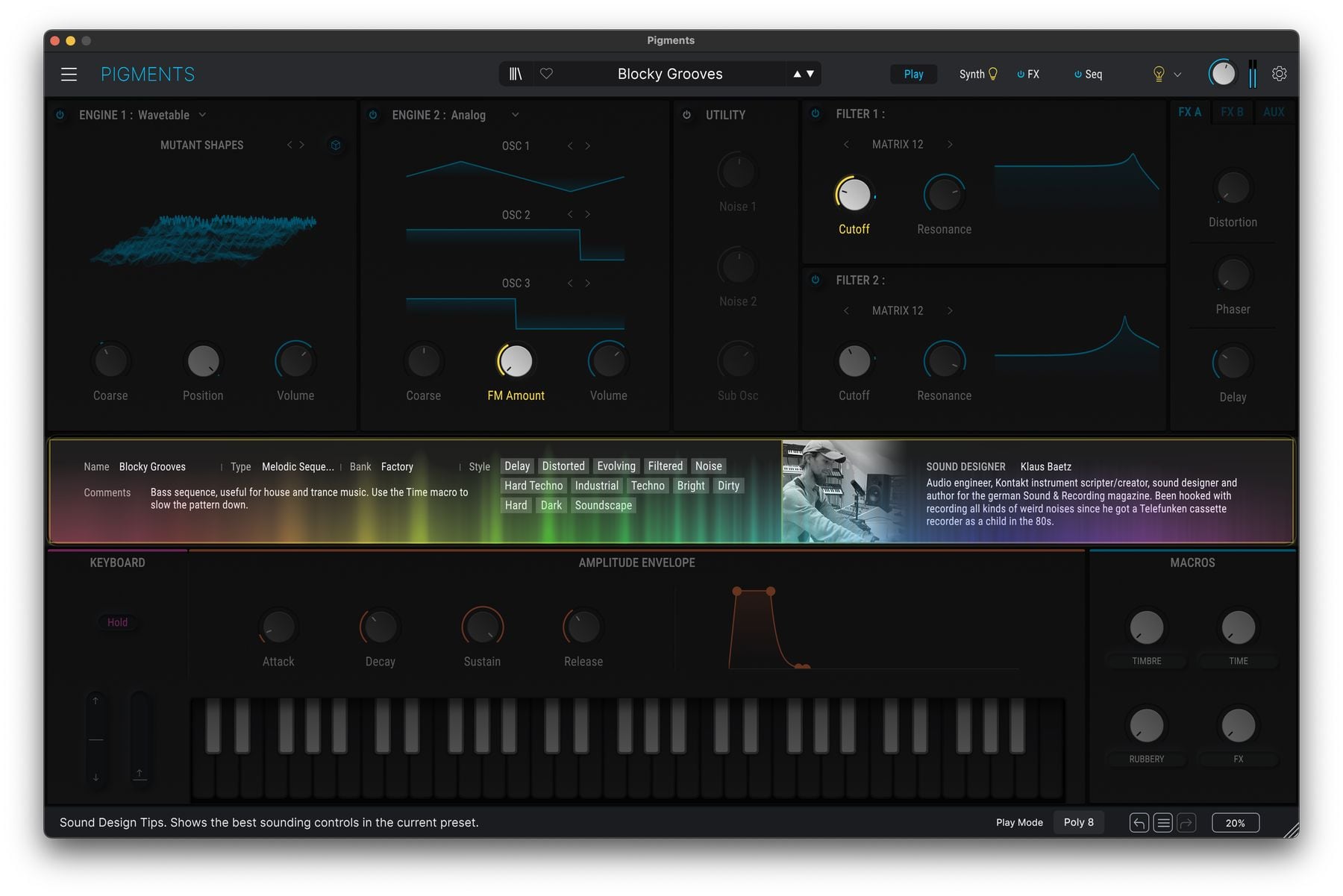Expand the Engine 2 Analog type dropdown
1343x896 pixels.
[515, 115]
